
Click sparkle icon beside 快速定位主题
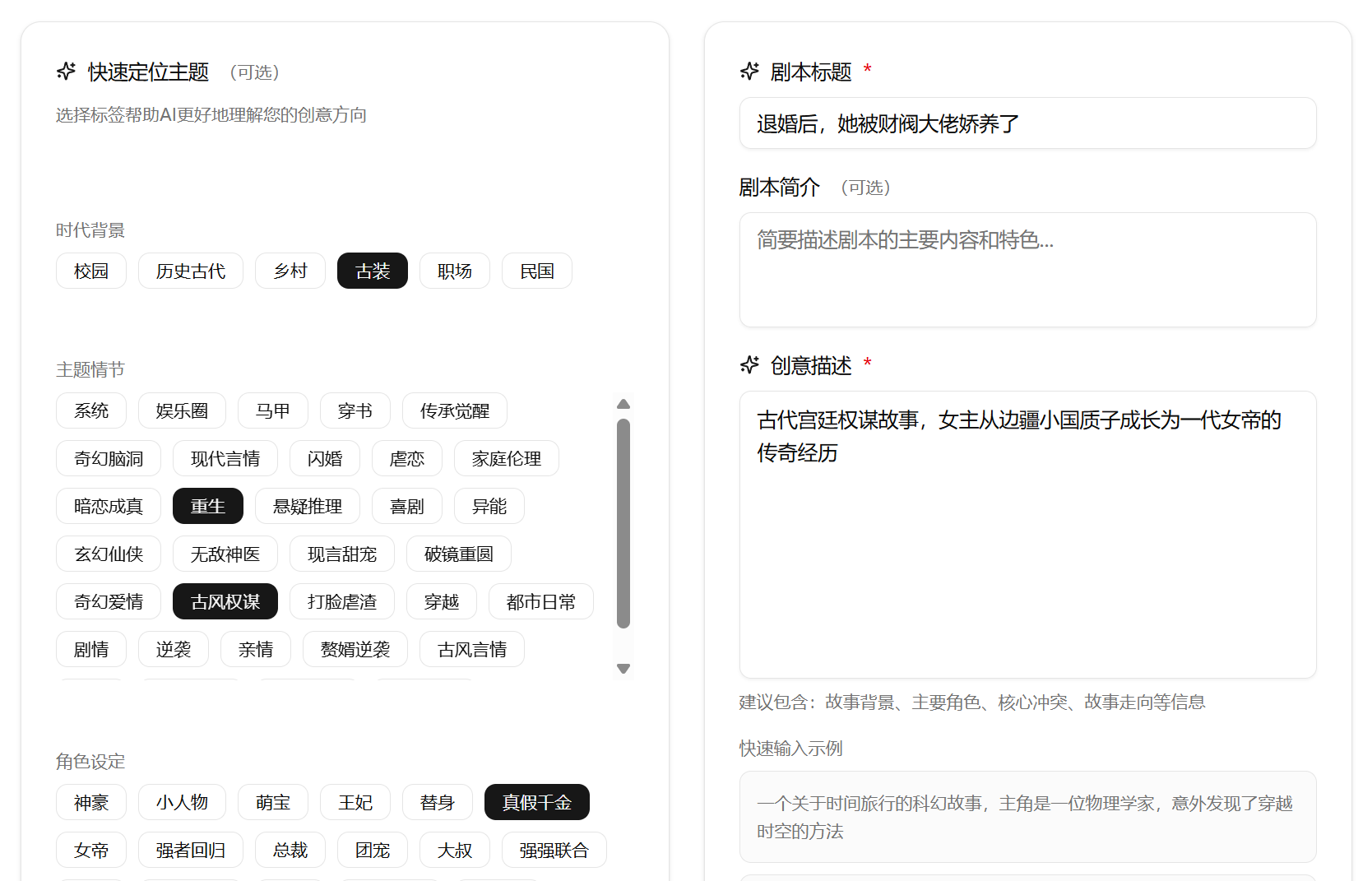pyautogui.click(x=66, y=72)
